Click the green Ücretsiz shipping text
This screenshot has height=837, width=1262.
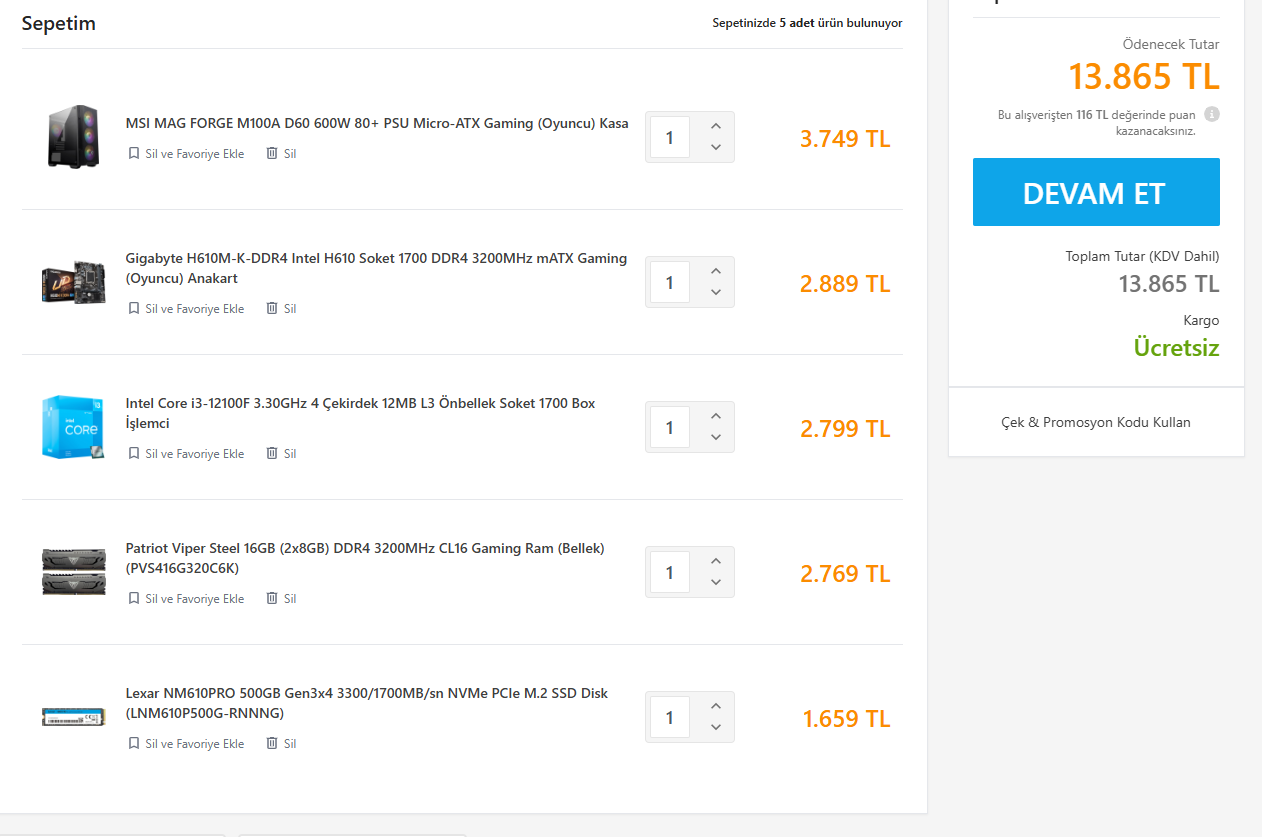(1176, 348)
